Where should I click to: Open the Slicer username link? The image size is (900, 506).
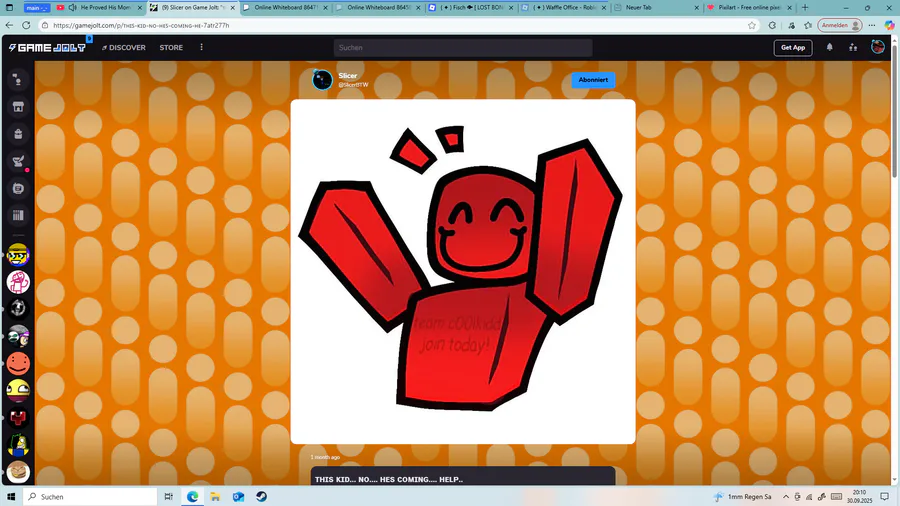(347, 76)
